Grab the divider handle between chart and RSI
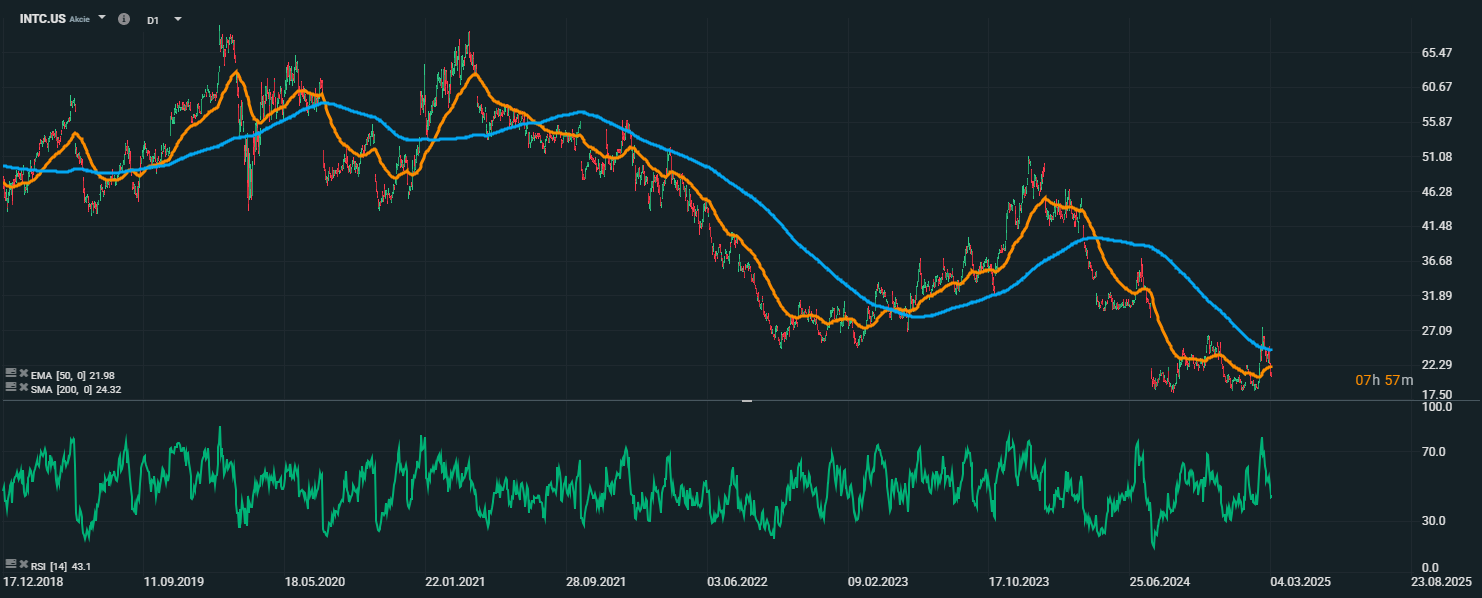1482x598 pixels. tap(746, 401)
